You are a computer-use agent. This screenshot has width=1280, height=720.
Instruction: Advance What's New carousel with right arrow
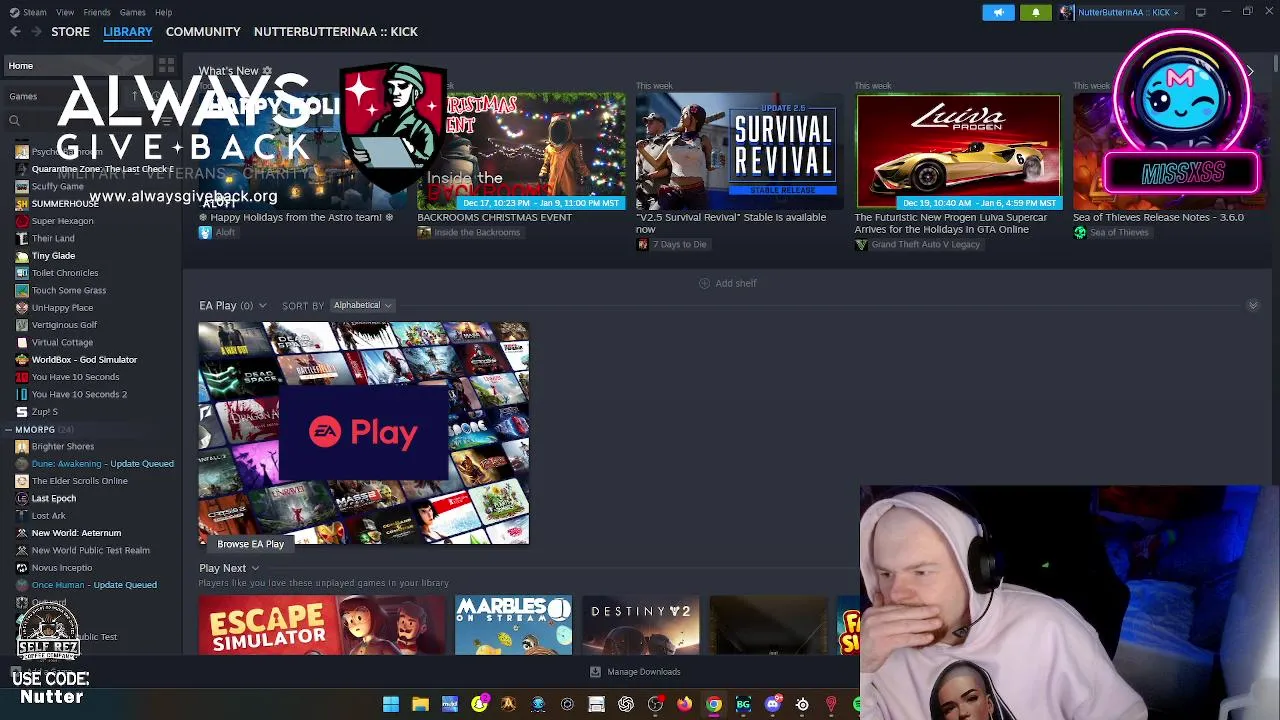pyautogui.click(x=1250, y=71)
